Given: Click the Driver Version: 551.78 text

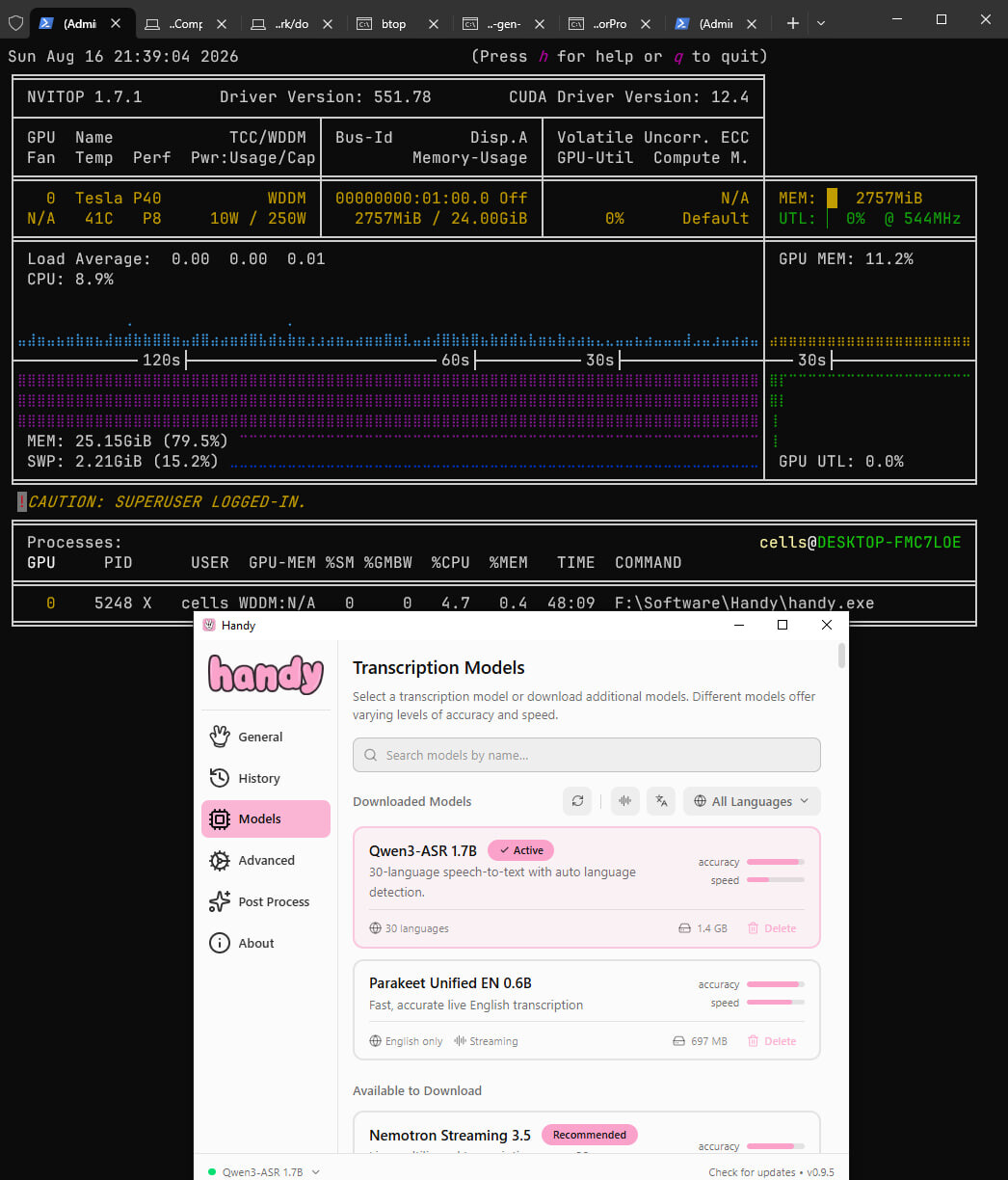Looking at the screenshot, I should 326,96.
